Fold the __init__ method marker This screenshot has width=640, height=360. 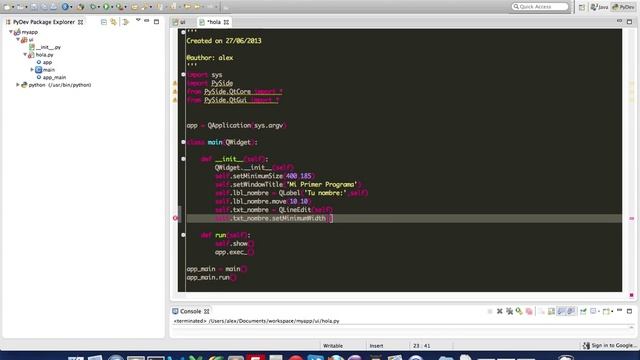point(183,159)
